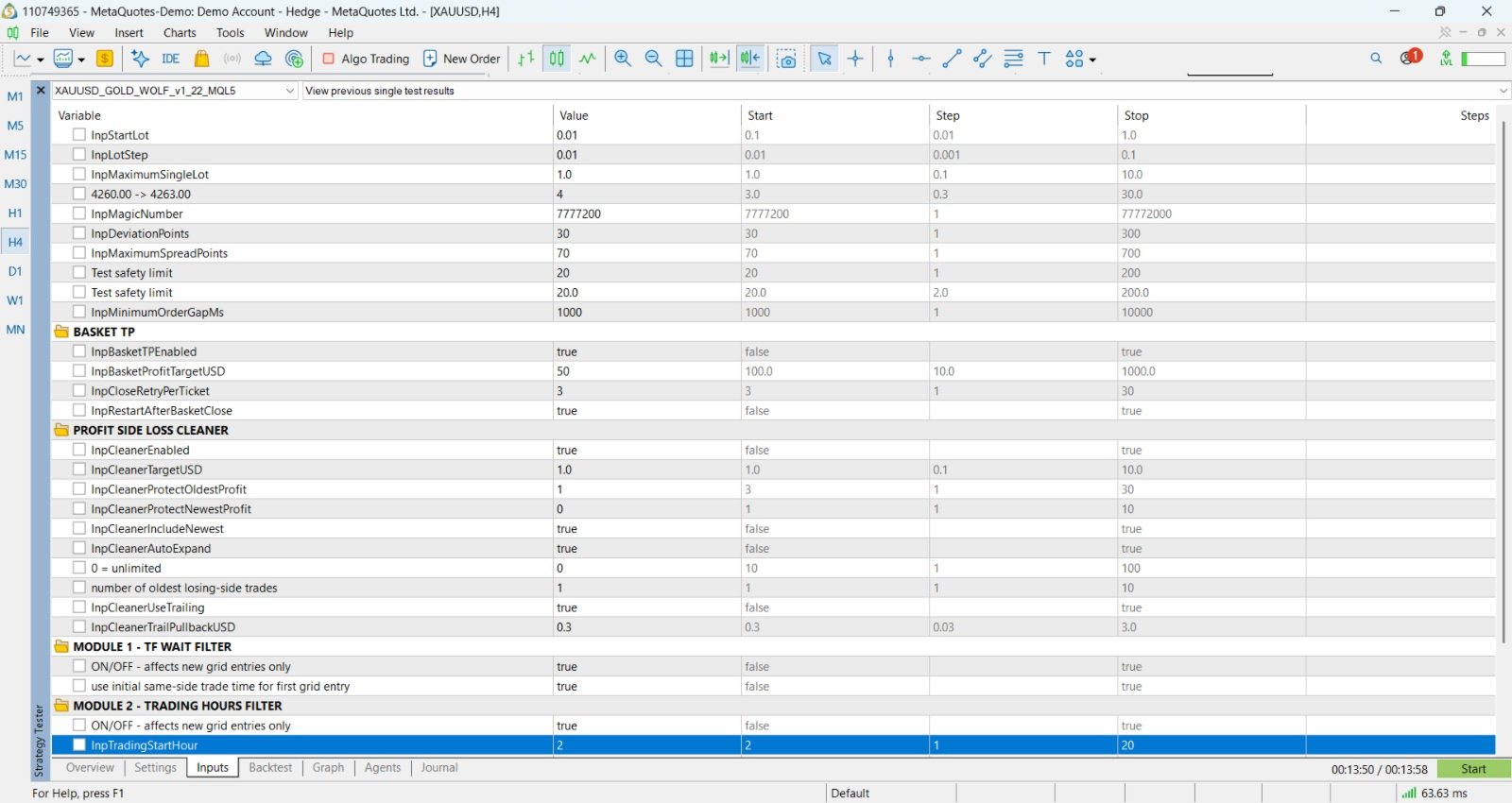Click the green Start button
The height and width of the screenshot is (803, 1512).
click(1473, 769)
